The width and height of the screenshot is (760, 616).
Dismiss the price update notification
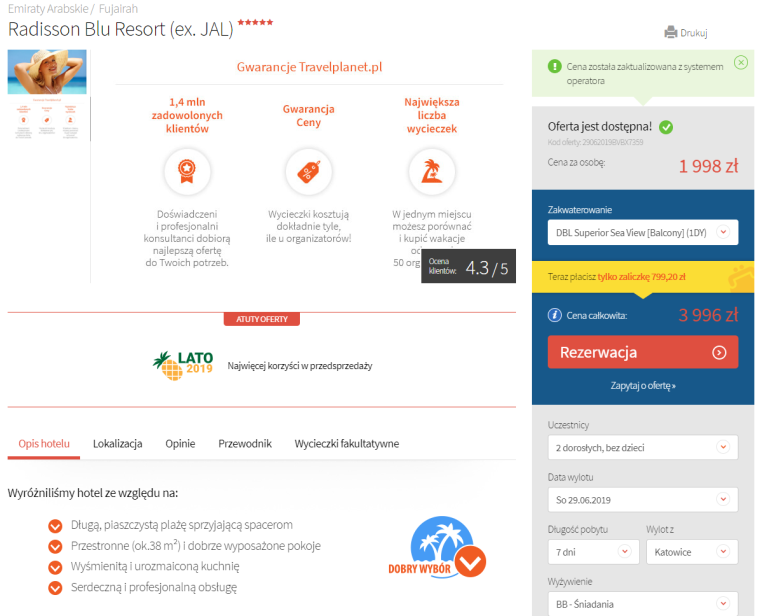point(741,63)
